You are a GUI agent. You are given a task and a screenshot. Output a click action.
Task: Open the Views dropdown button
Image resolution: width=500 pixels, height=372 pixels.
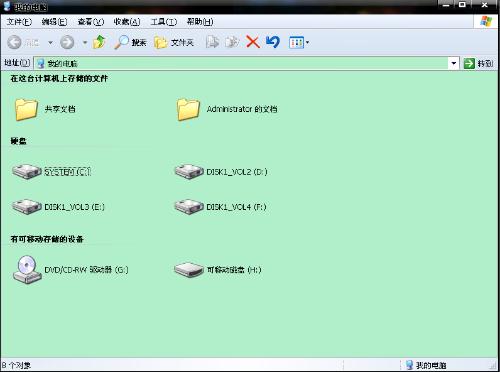coord(299,42)
